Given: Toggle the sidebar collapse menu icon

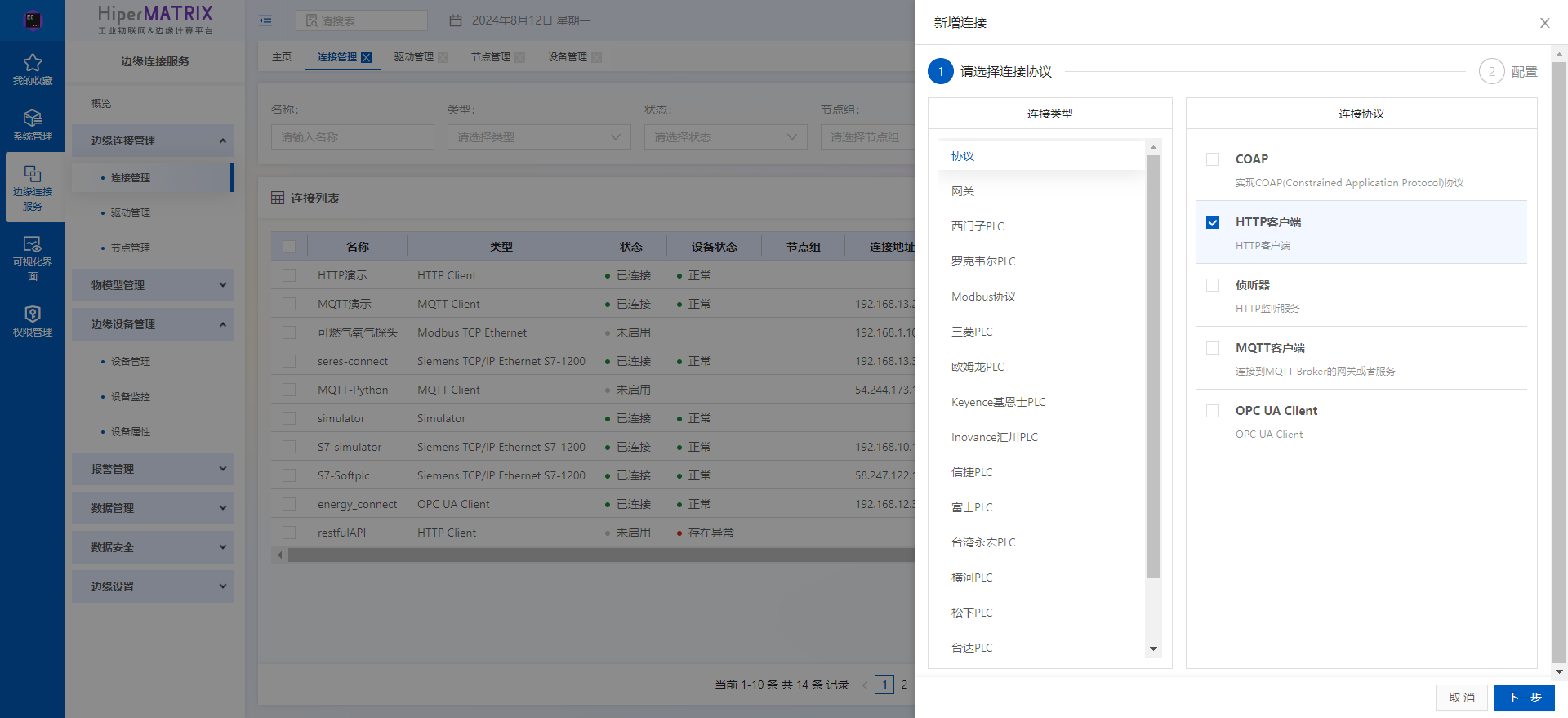Looking at the screenshot, I should coord(265,20).
